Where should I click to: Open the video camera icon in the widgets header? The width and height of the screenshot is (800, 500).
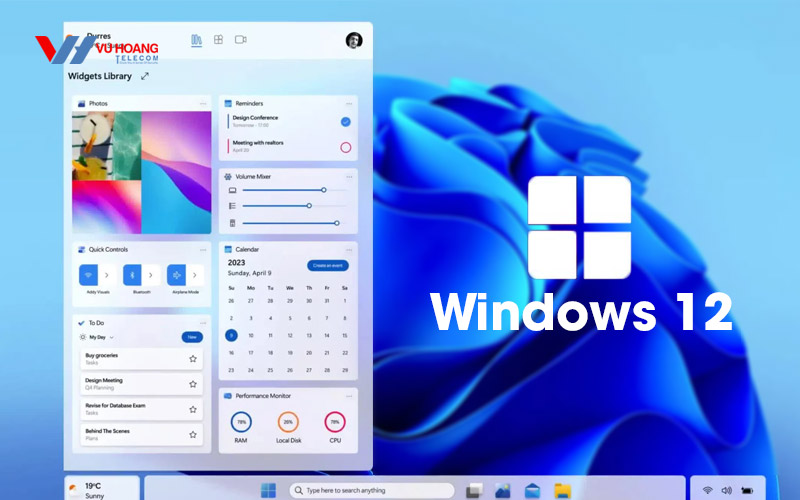coord(241,40)
